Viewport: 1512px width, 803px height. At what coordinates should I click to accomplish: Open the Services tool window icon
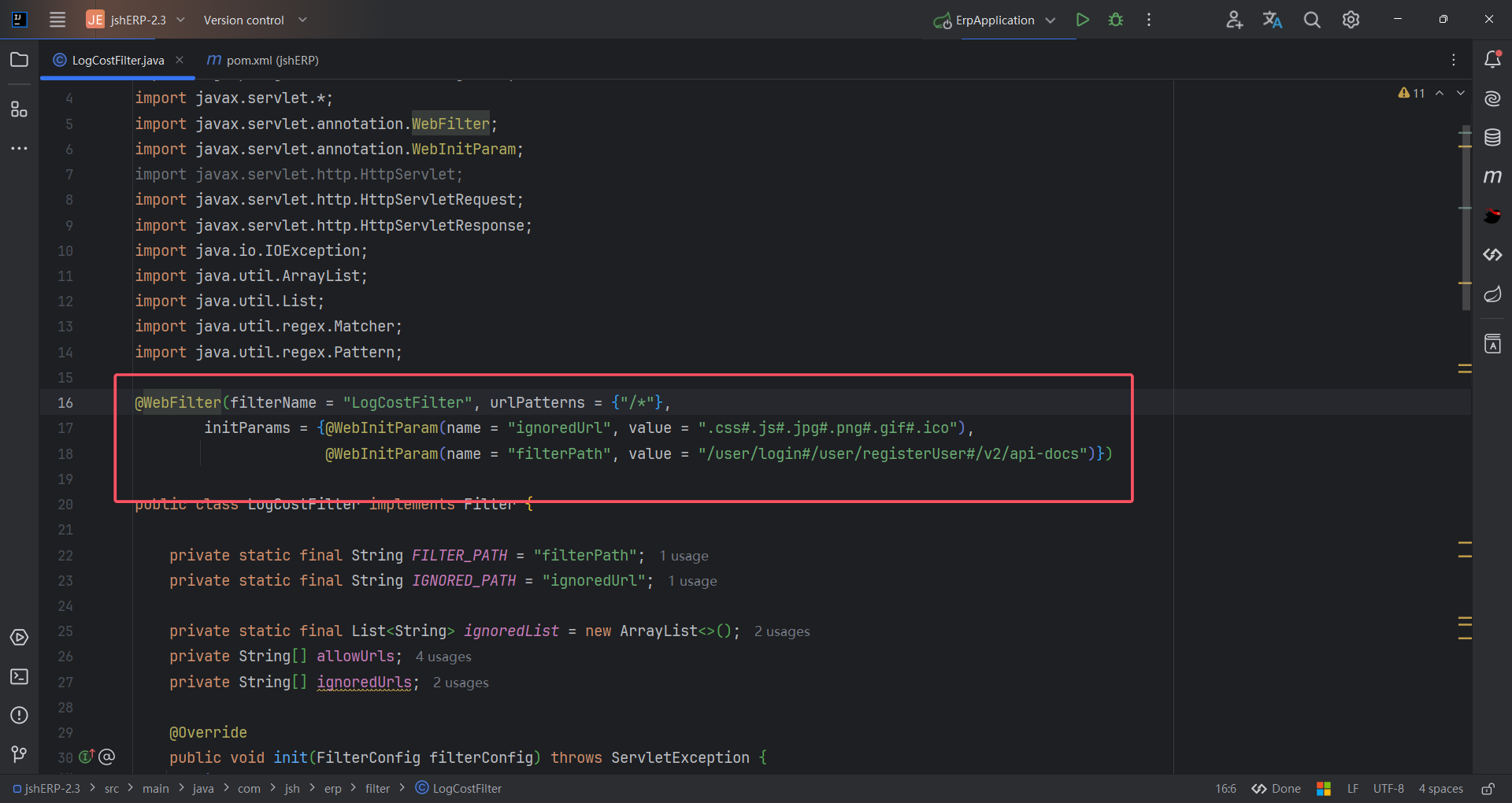(x=19, y=638)
